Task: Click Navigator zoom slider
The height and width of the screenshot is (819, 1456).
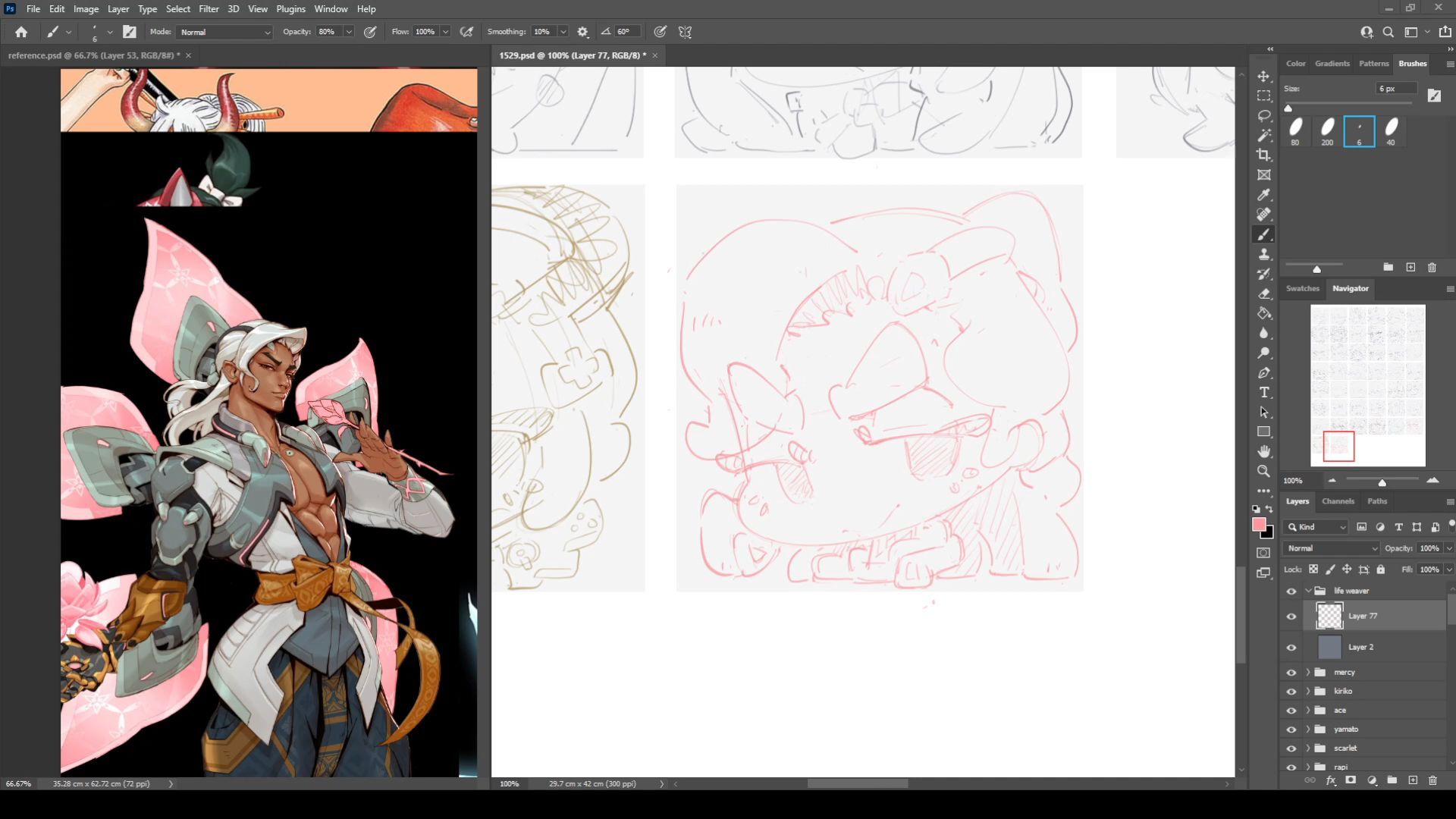Action: coord(1382,481)
